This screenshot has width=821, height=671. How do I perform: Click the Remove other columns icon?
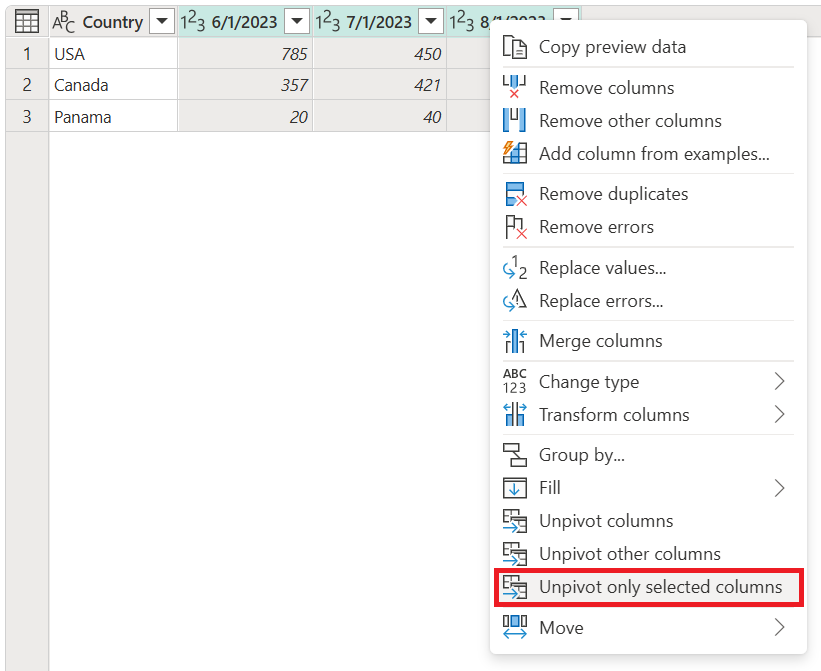(514, 121)
